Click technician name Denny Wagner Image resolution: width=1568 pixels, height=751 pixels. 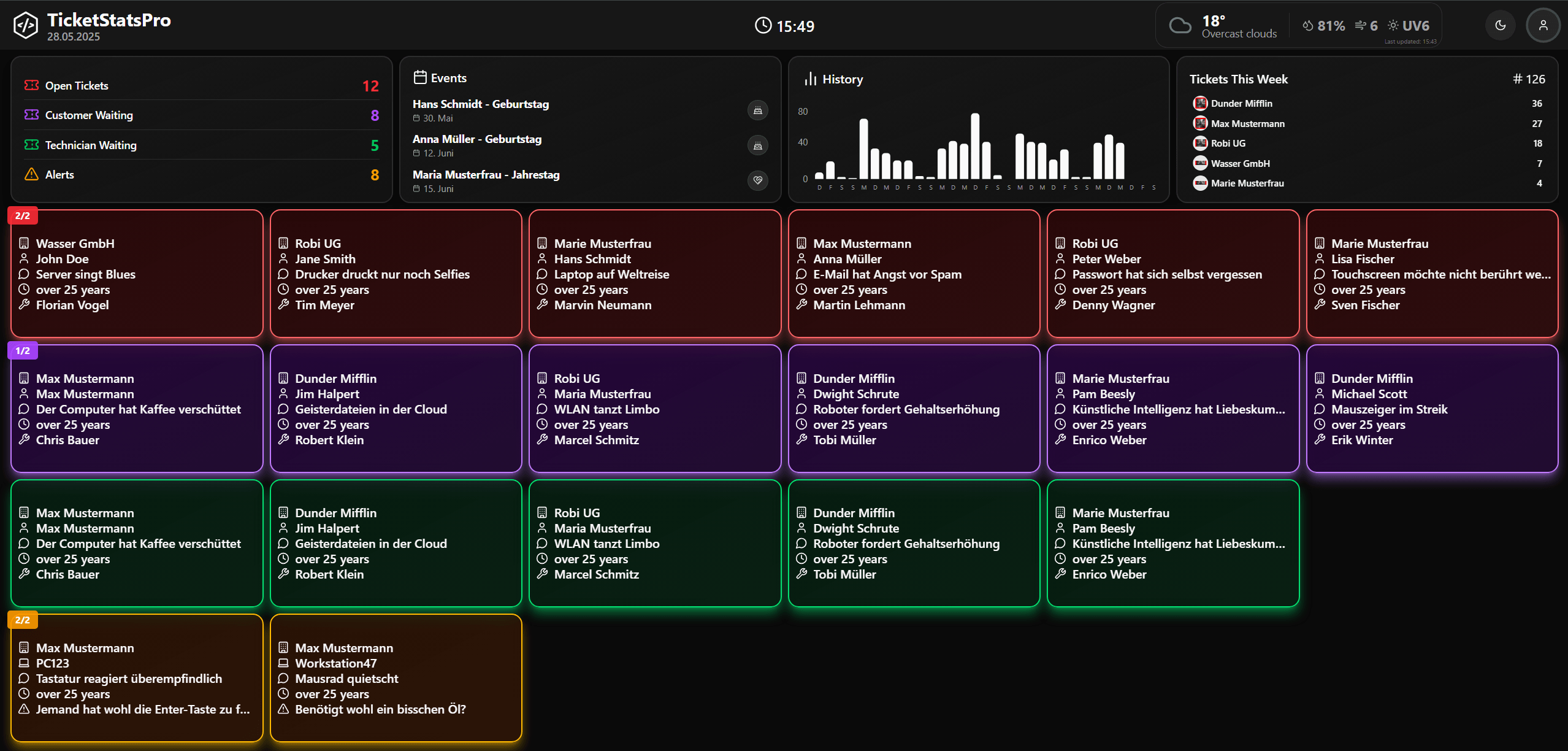pos(1114,305)
